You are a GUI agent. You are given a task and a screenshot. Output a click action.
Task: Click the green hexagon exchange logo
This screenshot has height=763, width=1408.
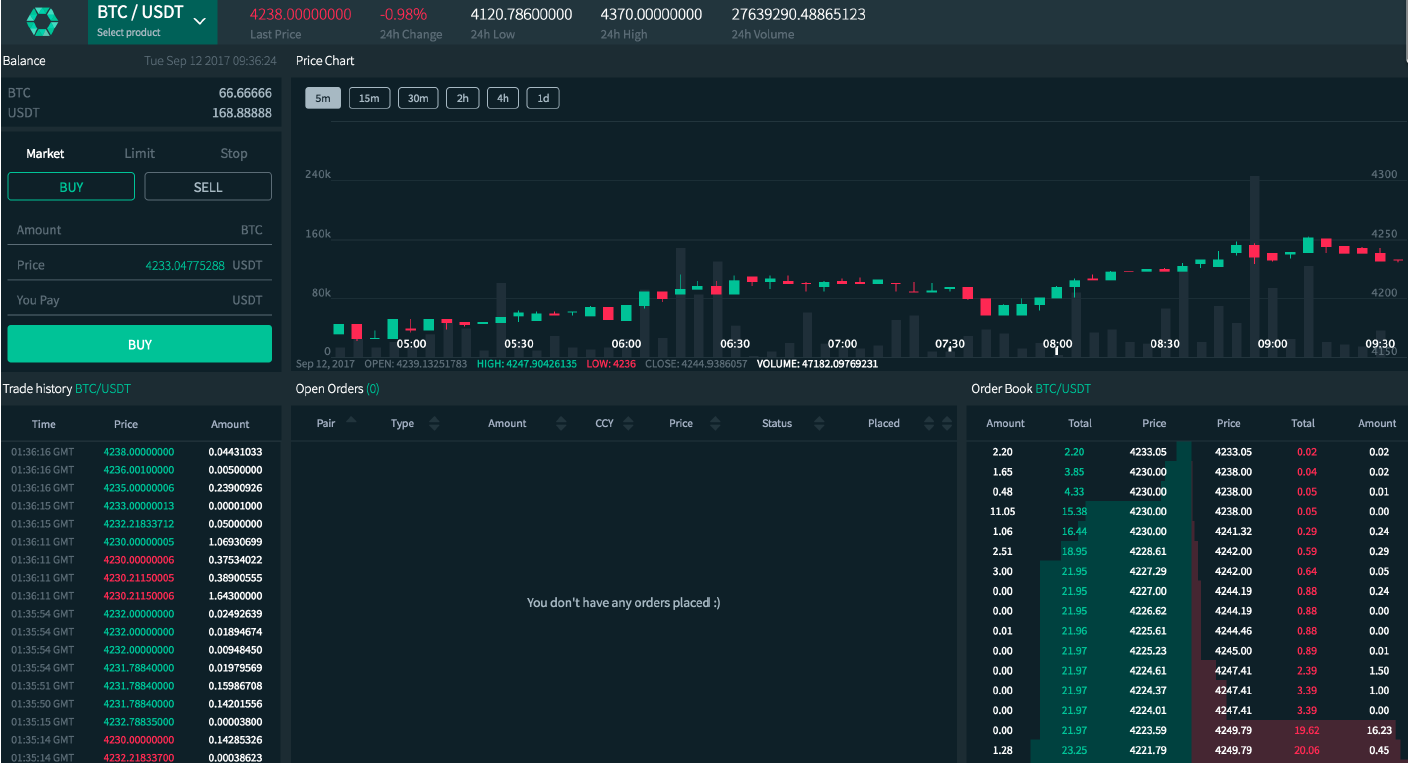click(x=43, y=21)
